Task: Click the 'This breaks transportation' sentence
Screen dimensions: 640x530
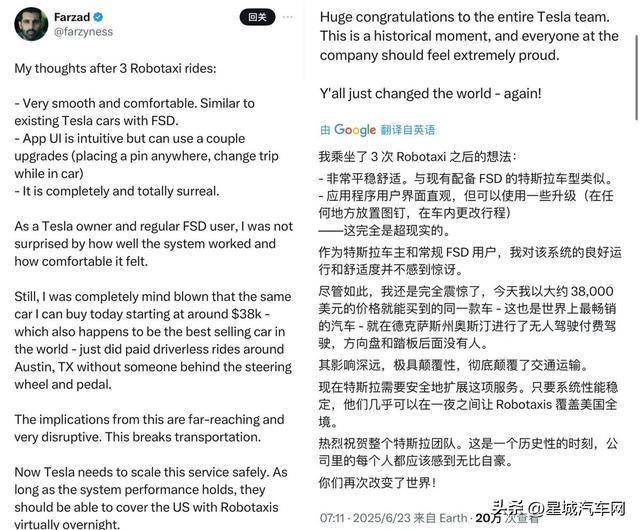Action: [x=183, y=437]
